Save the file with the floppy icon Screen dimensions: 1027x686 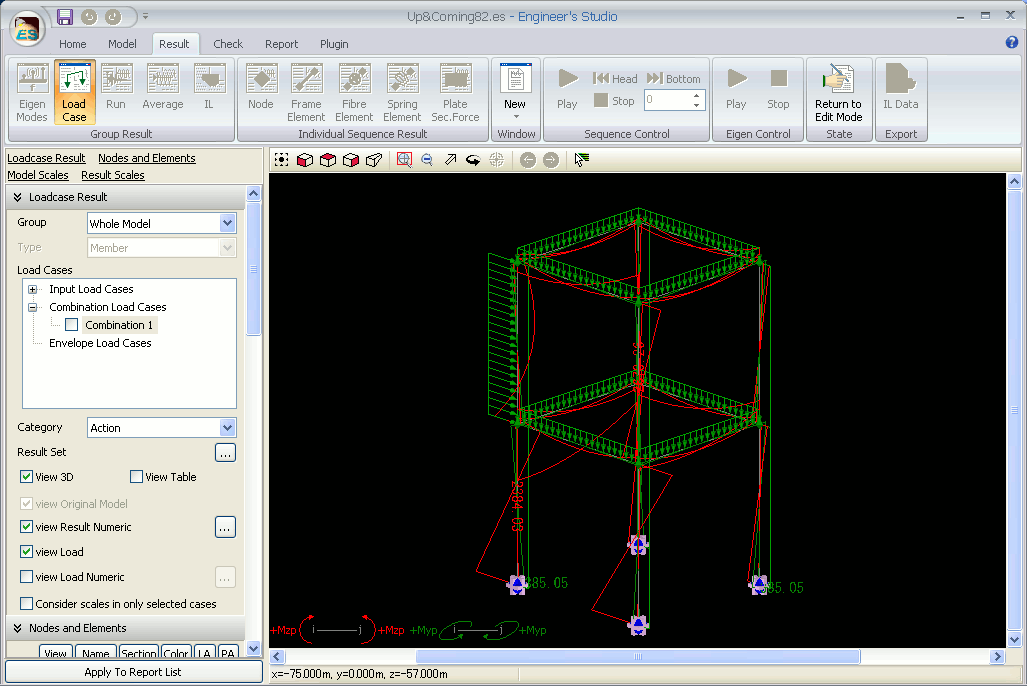pos(64,17)
